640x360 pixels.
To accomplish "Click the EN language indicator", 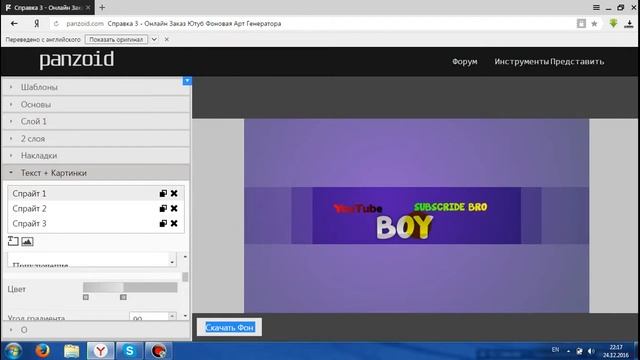I will click(x=555, y=350).
